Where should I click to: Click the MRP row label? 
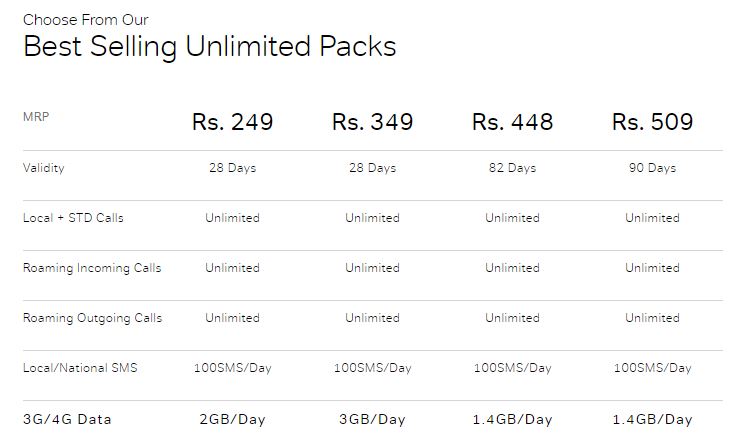click(36, 117)
